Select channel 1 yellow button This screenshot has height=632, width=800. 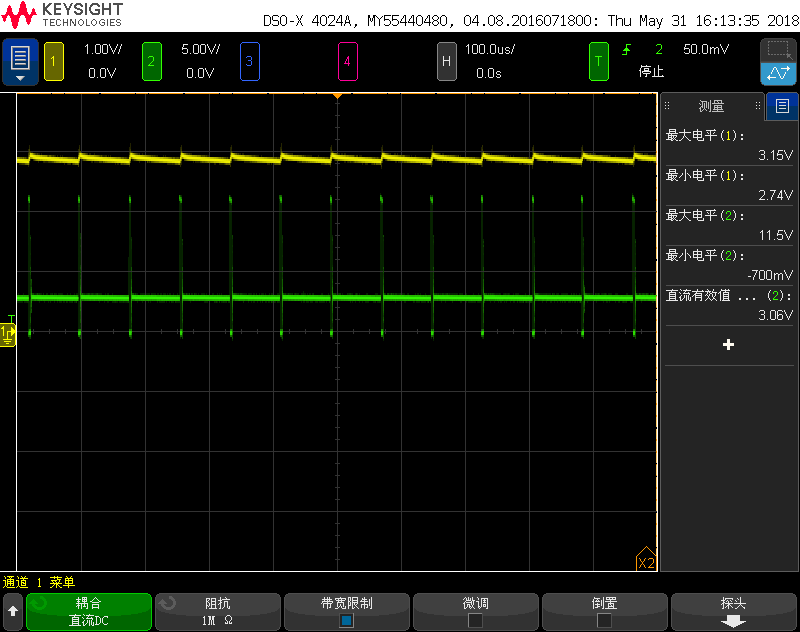pyautogui.click(x=54, y=62)
